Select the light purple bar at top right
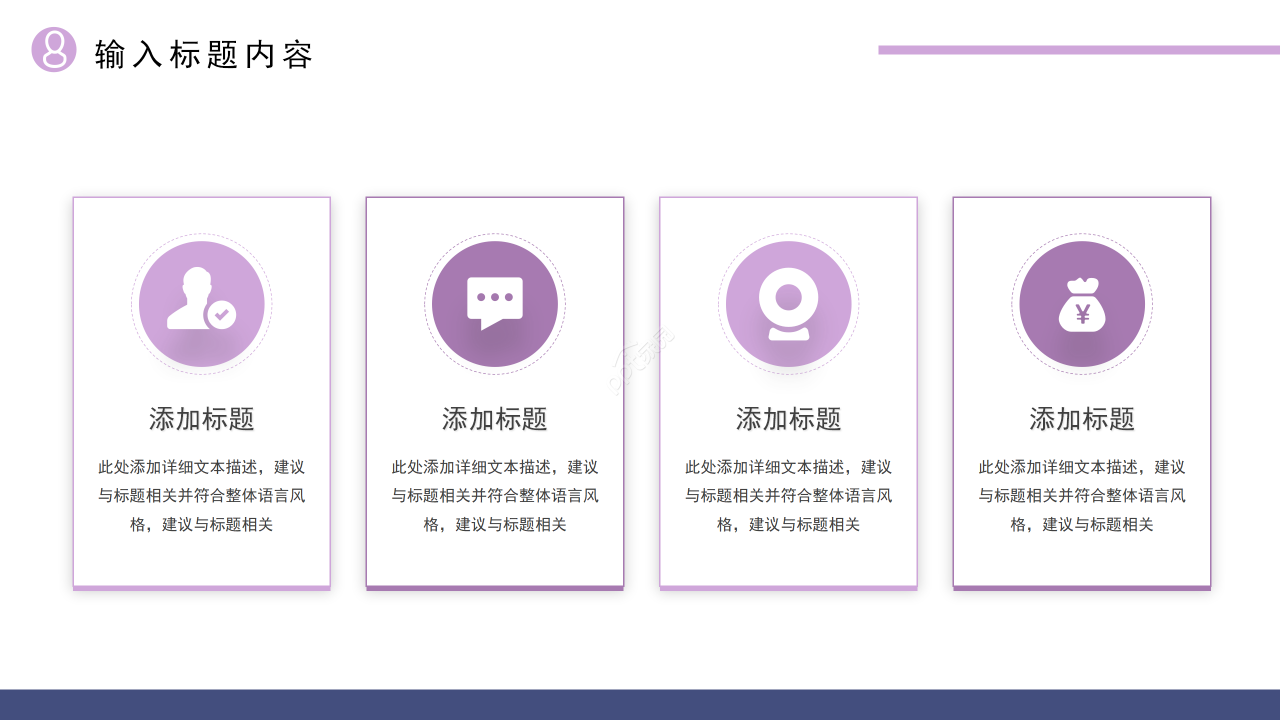Image resolution: width=1280 pixels, height=720 pixels. tap(1079, 50)
